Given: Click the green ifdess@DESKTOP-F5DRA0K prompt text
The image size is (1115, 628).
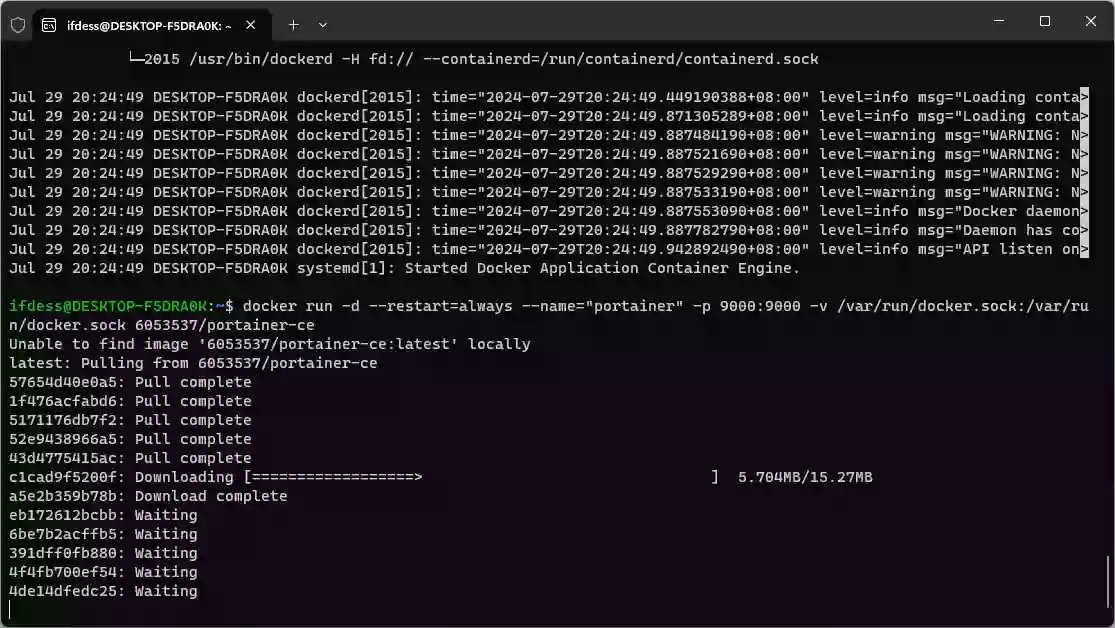Looking at the screenshot, I should pos(110,306).
